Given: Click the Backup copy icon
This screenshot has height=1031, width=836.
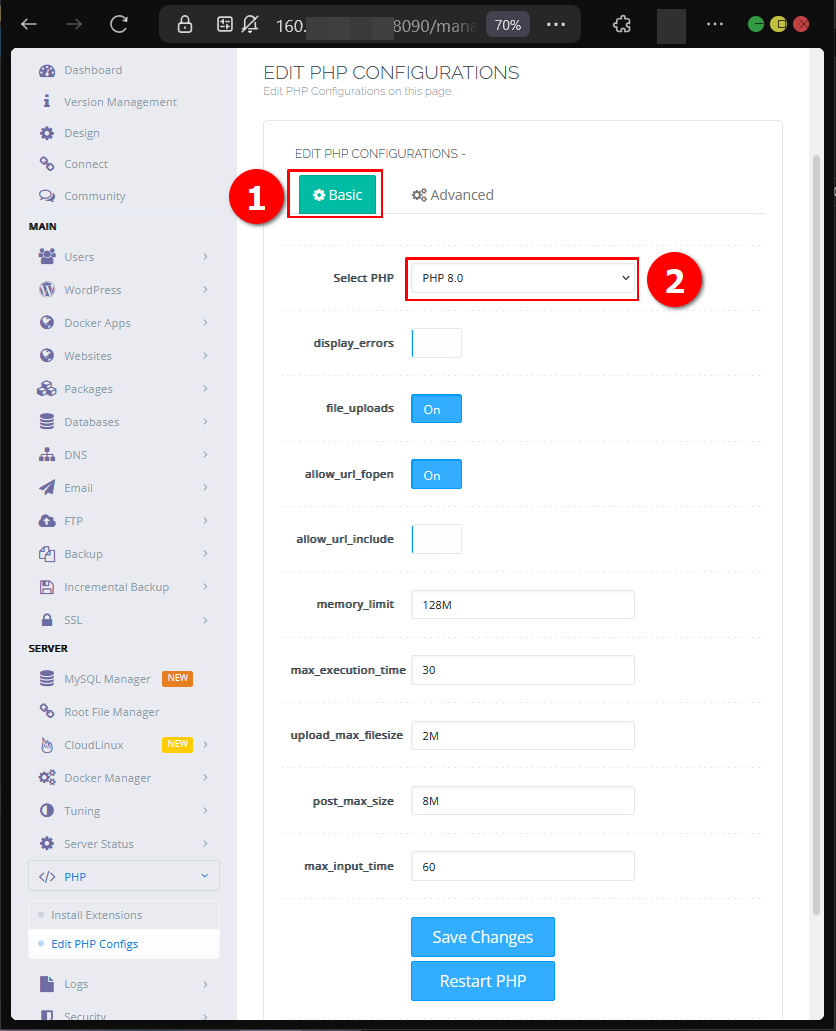Looking at the screenshot, I should point(47,554).
